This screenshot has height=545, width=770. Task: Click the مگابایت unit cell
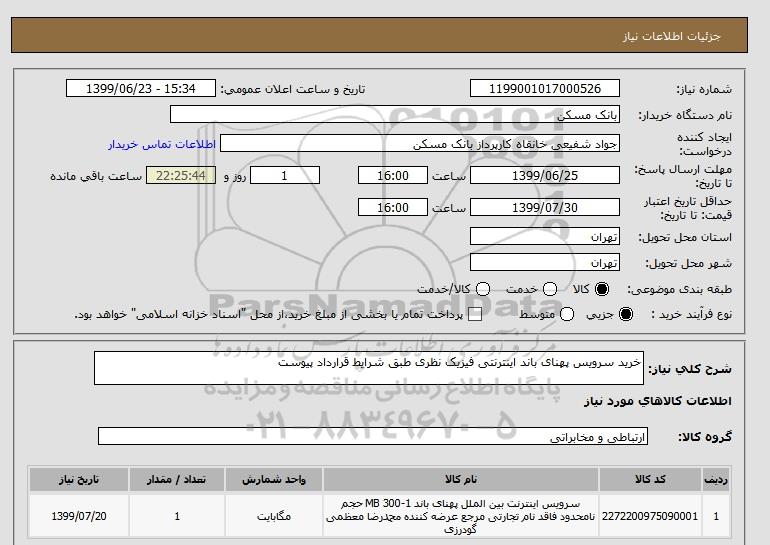point(274,516)
